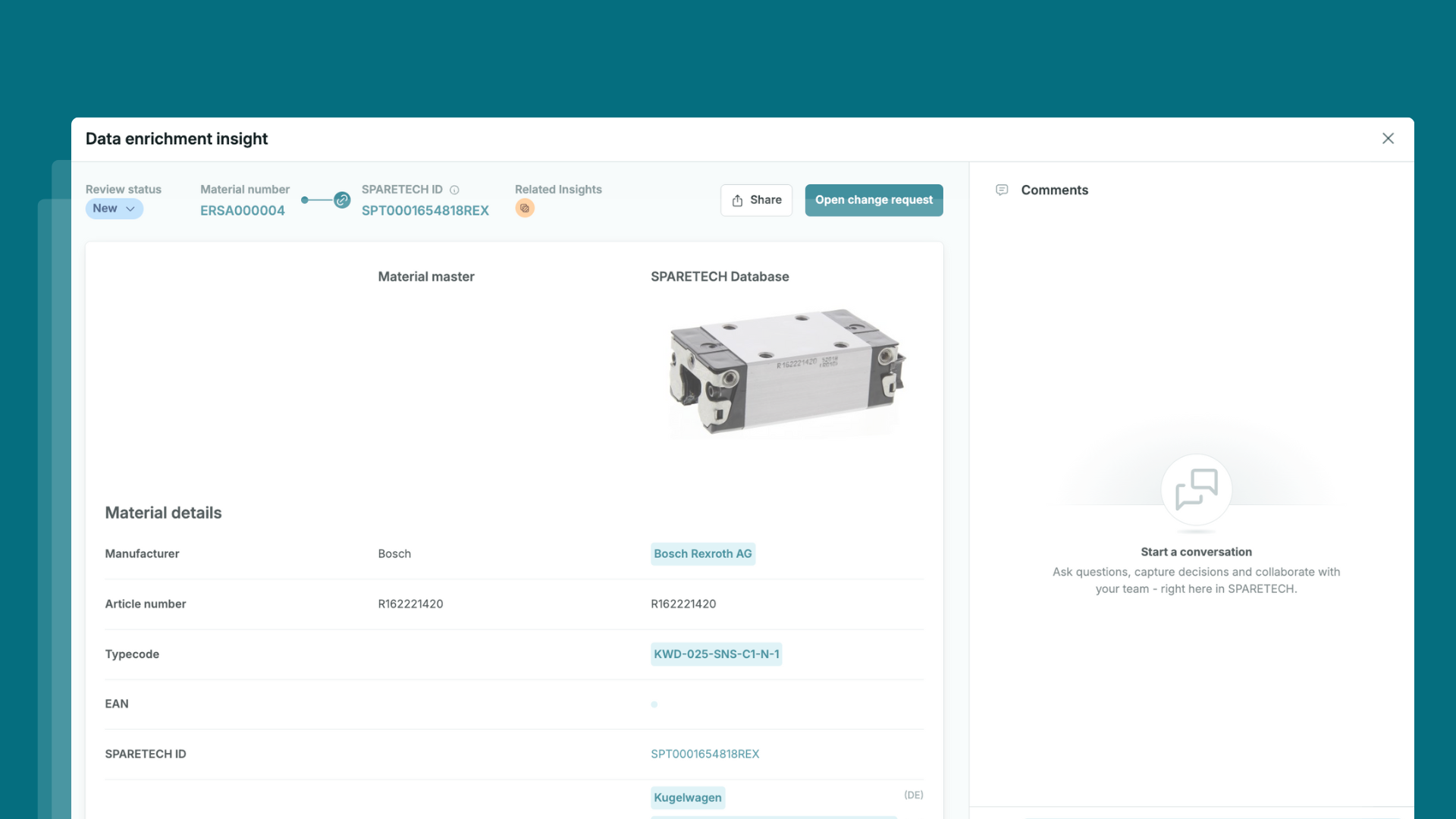Click the link icon between material and SPARETECH ID
Viewport: 1456px width, 819px height.
click(342, 200)
